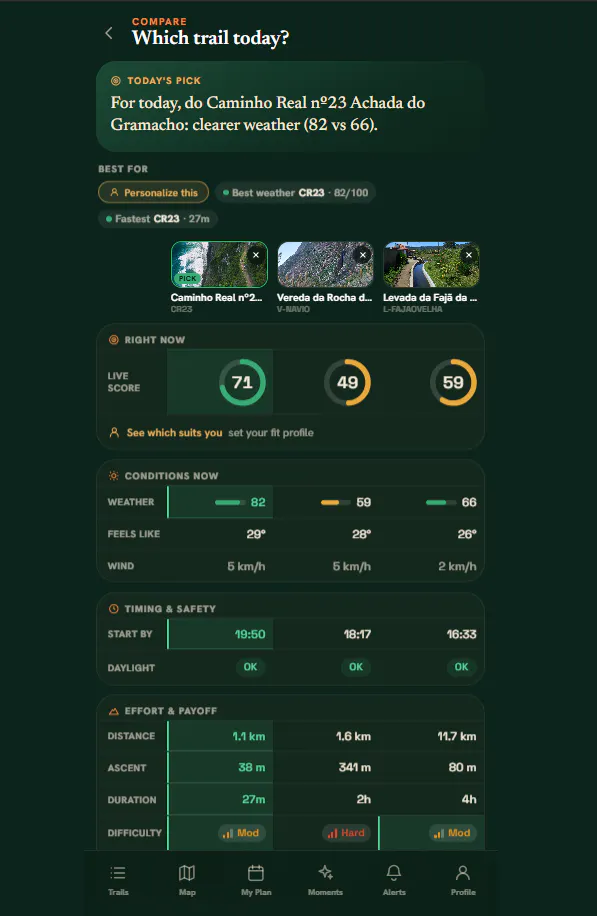Click trail code label V-NAVIO
The height and width of the screenshot is (916, 597).
(293, 309)
